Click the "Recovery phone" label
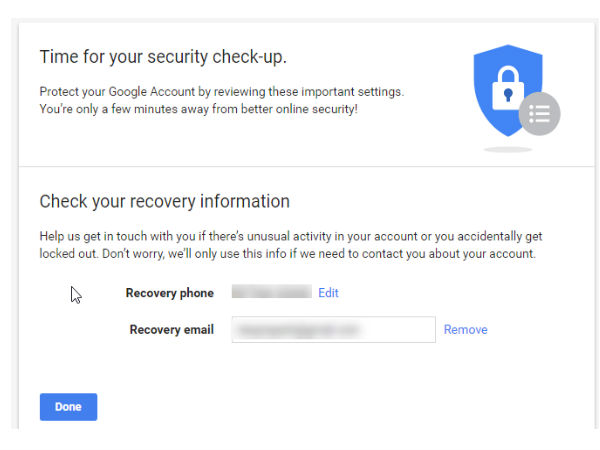Viewport: 600px width, 450px height. 169,293
